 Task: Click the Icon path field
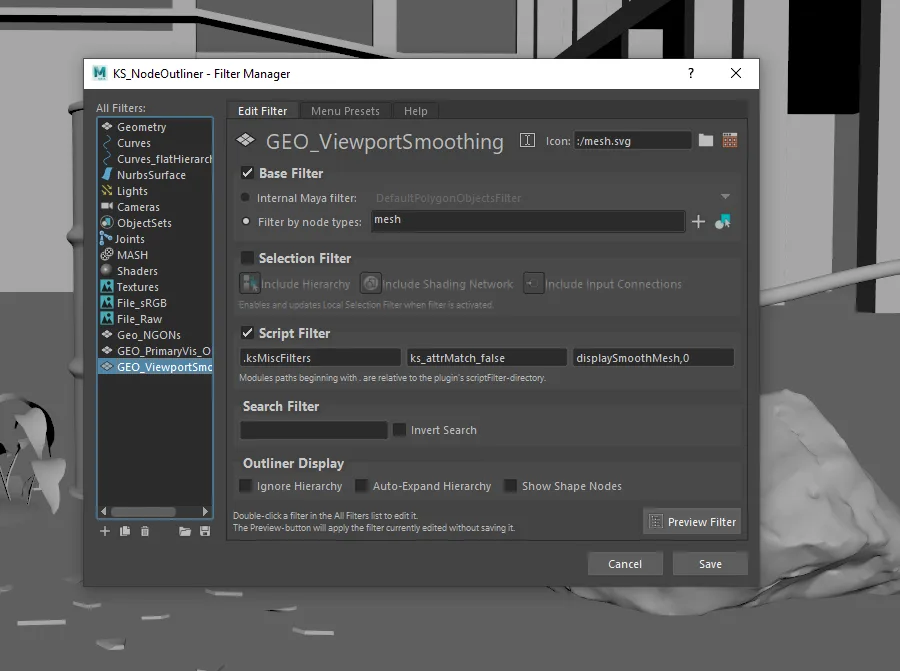point(633,141)
